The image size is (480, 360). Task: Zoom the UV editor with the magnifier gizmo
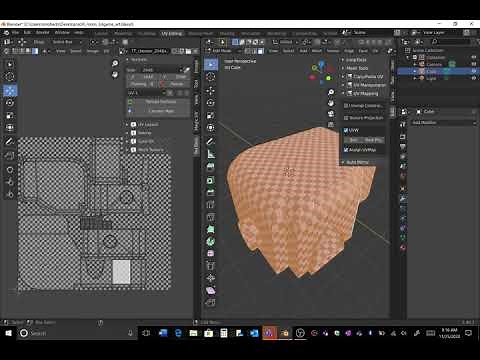(x=115, y=63)
